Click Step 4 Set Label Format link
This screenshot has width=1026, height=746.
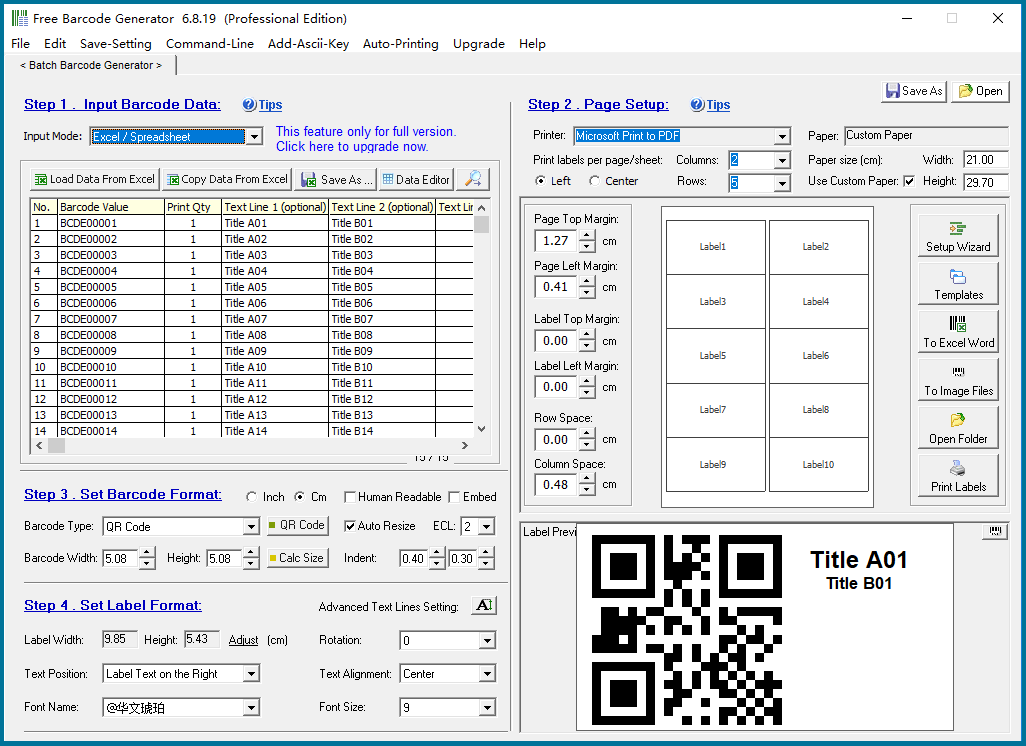[x=113, y=605]
